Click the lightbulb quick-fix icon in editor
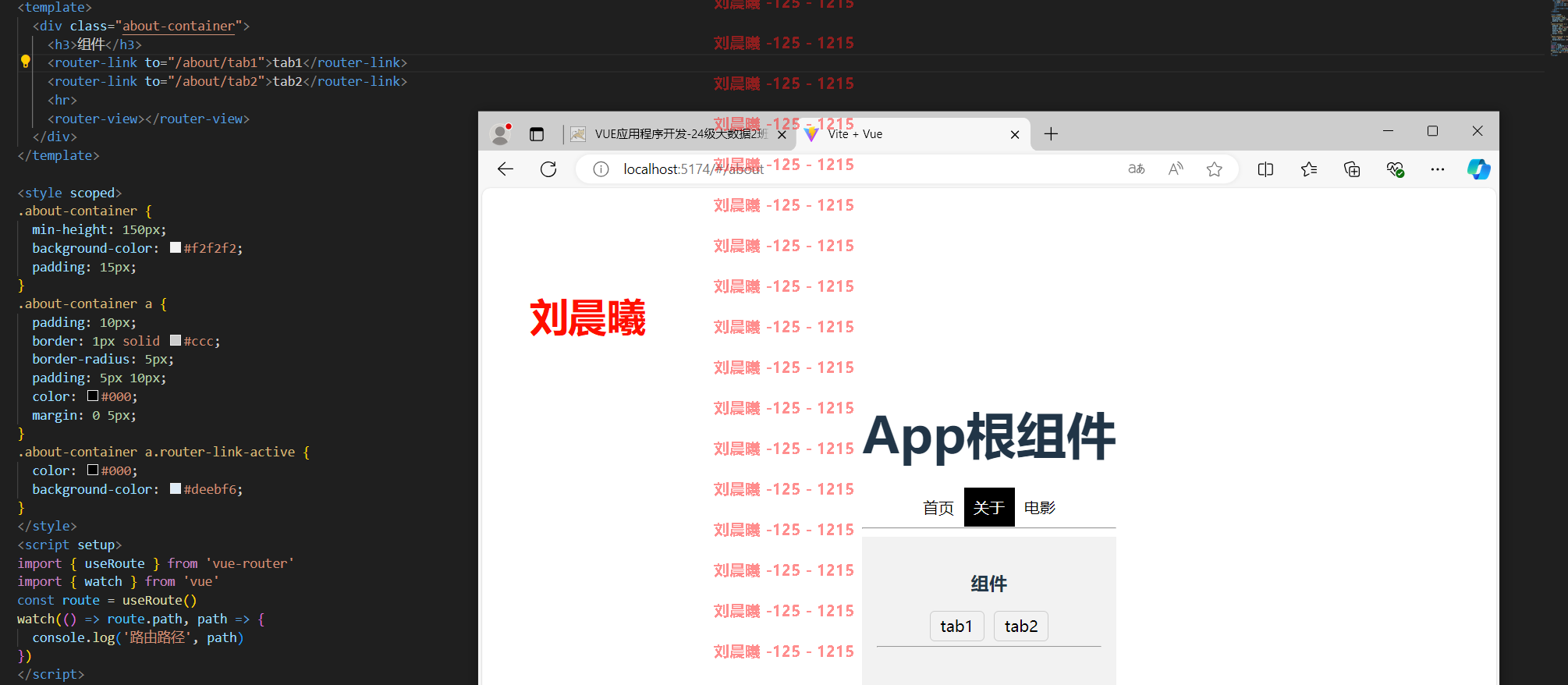Viewport: 1568px width, 685px height. [25, 62]
